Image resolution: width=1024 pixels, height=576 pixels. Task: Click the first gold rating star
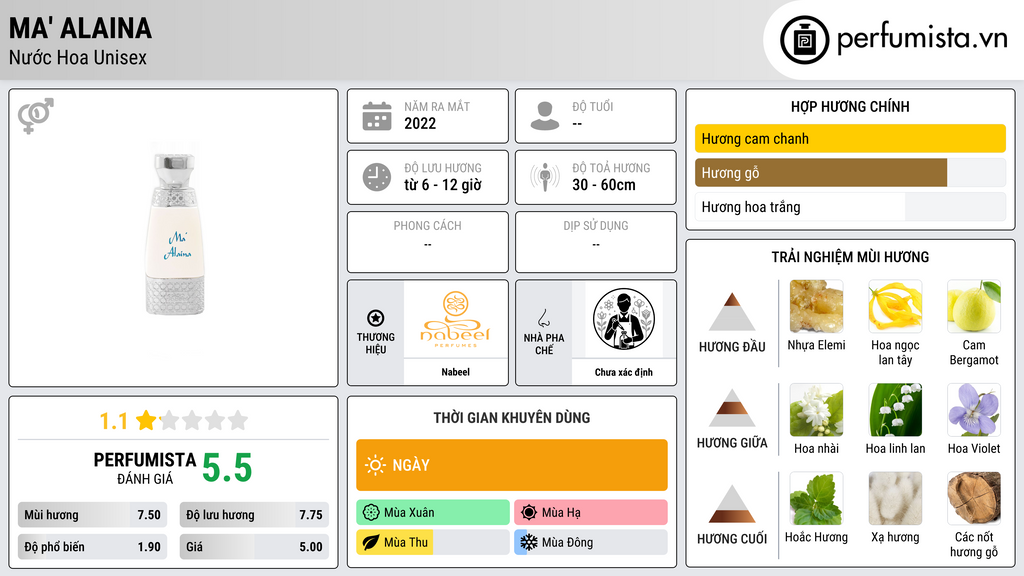pyautogui.click(x=146, y=420)
